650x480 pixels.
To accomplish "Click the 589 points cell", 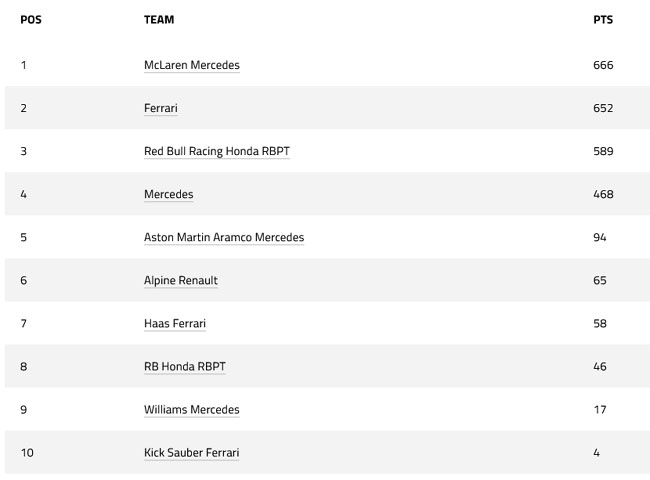I will [603, 151].
